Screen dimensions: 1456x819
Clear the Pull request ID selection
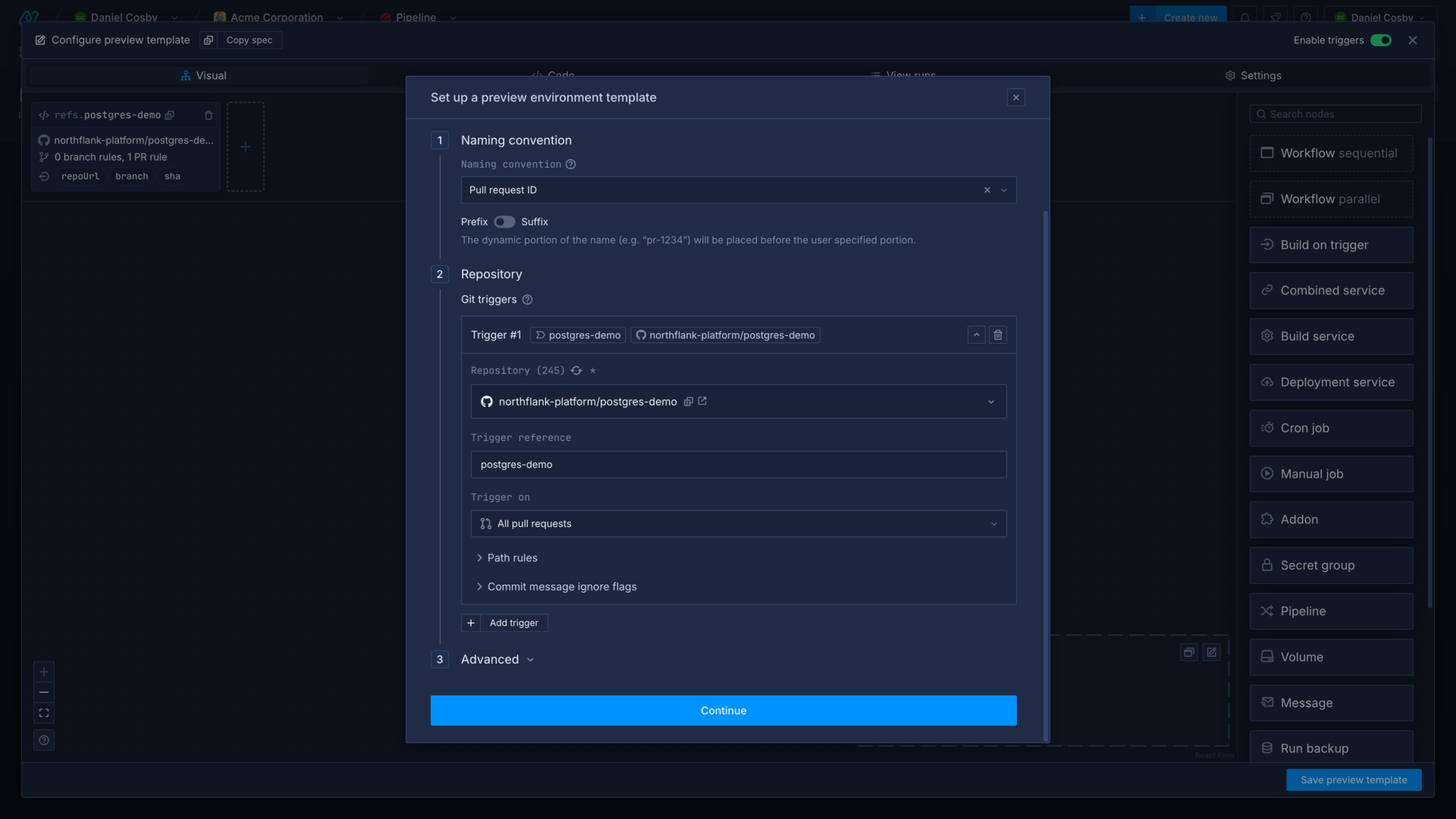[987, 190]
